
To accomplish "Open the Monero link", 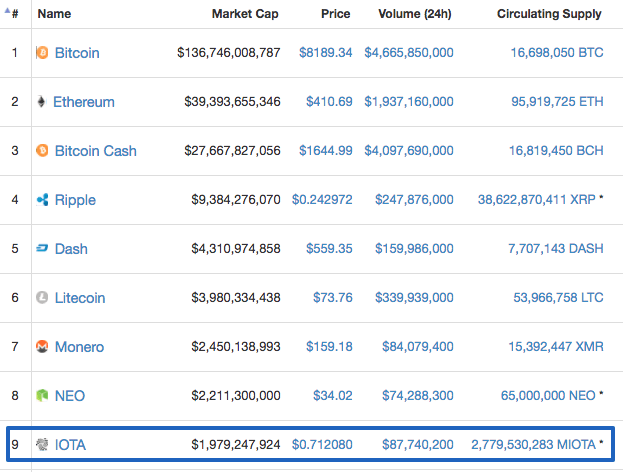I will point(79,347).
